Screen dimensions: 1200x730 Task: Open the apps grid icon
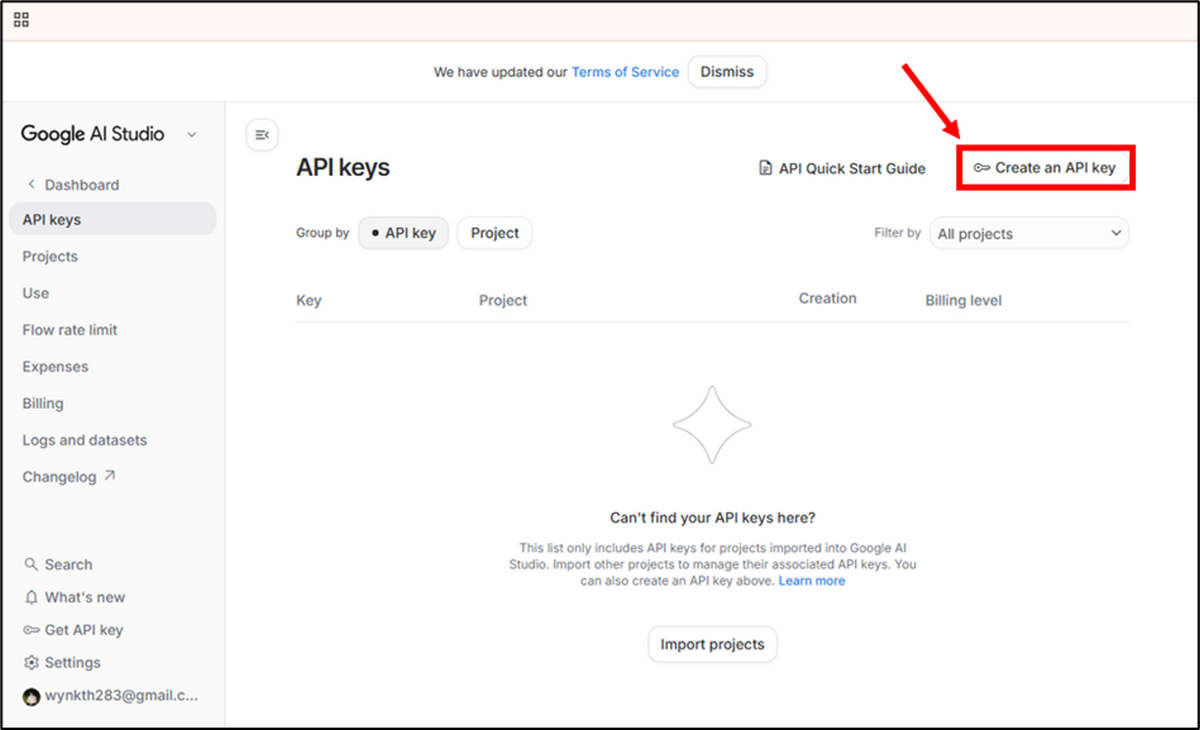20,19
